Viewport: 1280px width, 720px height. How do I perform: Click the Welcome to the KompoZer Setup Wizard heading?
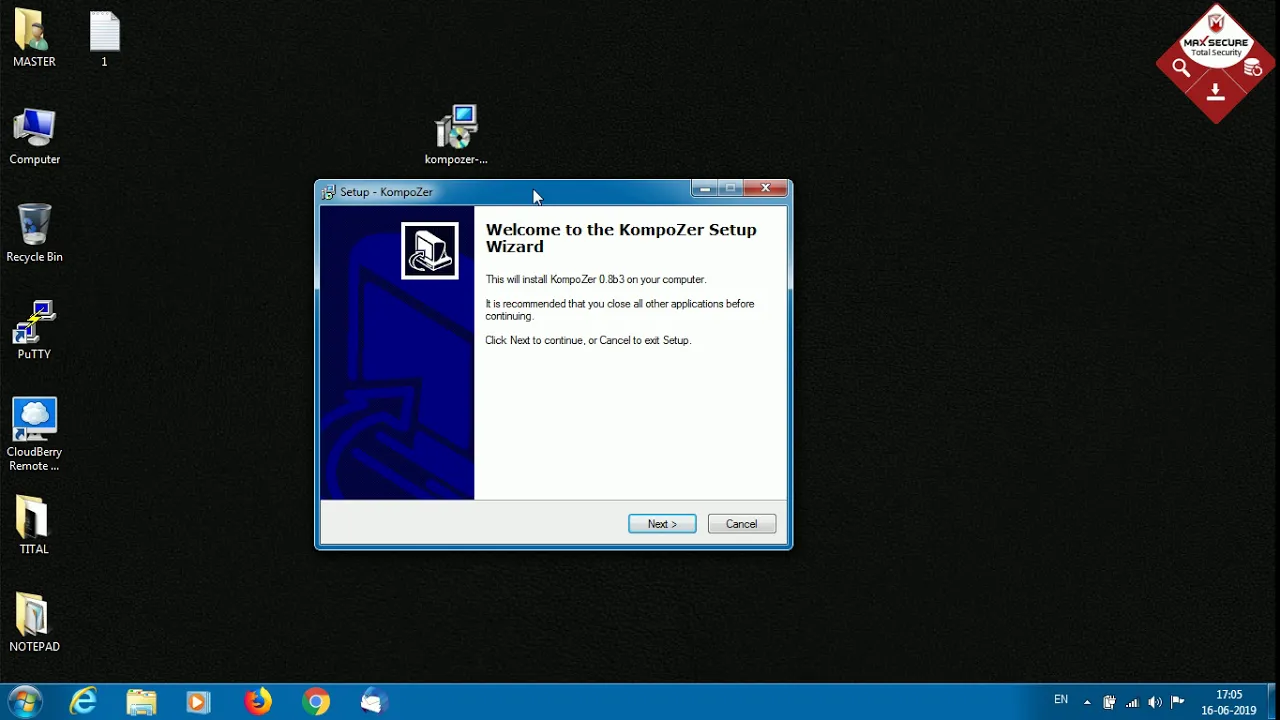[621, 238]
